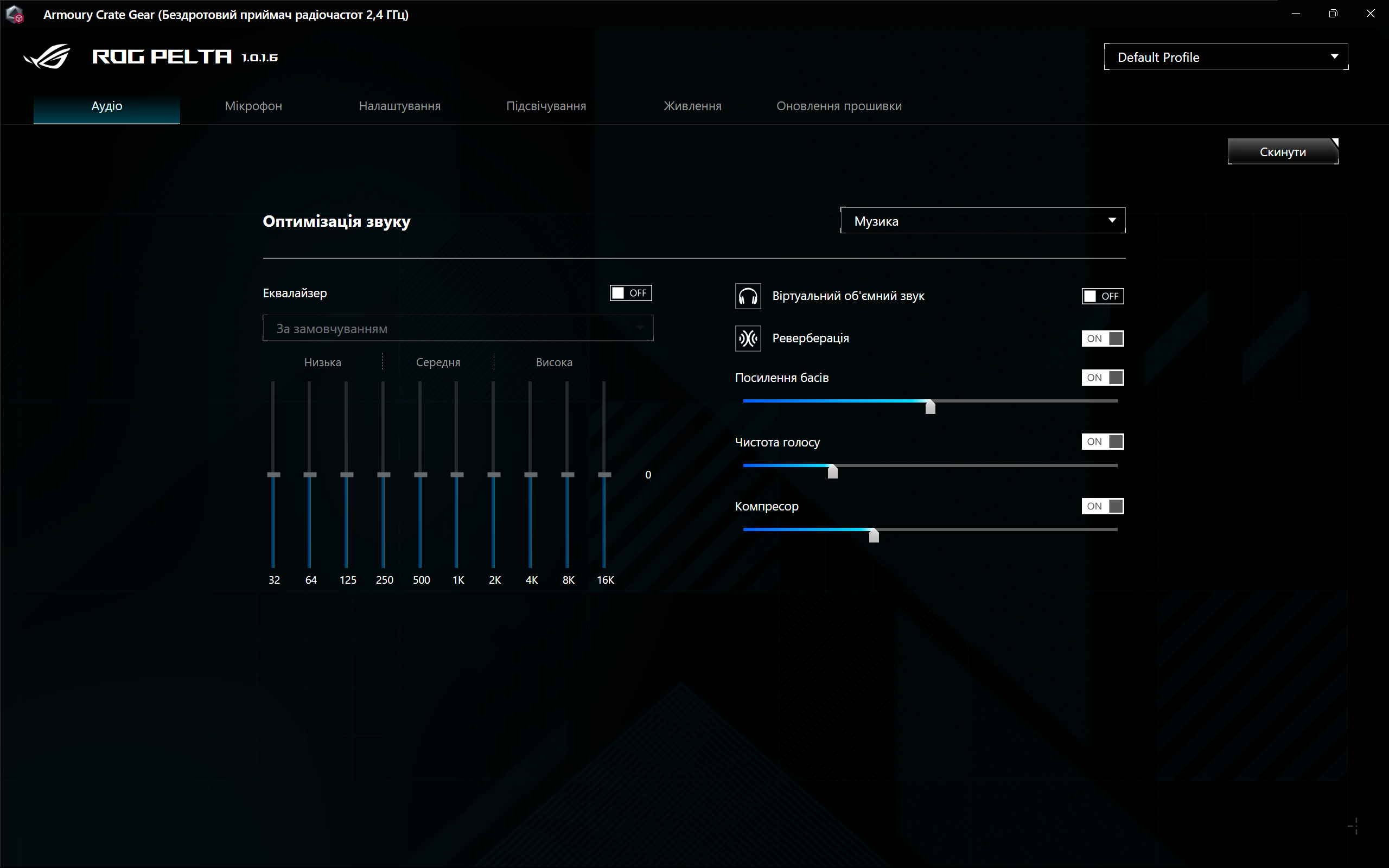The width and height of the screenshot is (1389, 868).
Task: Click the 32 Hz equalizer band slider
Action: (273, 475)
